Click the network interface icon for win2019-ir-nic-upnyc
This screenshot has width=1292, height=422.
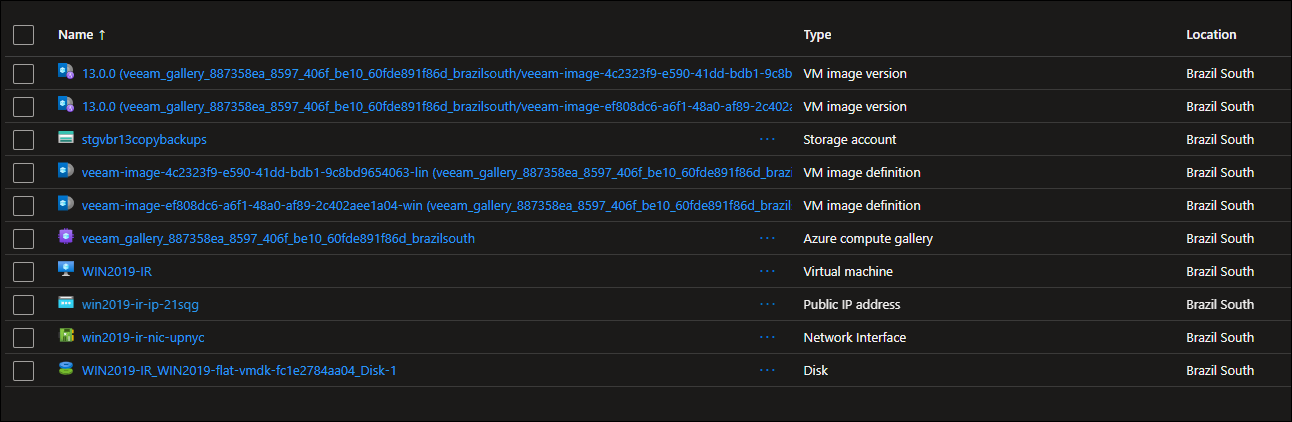click(x=66, y=337)
